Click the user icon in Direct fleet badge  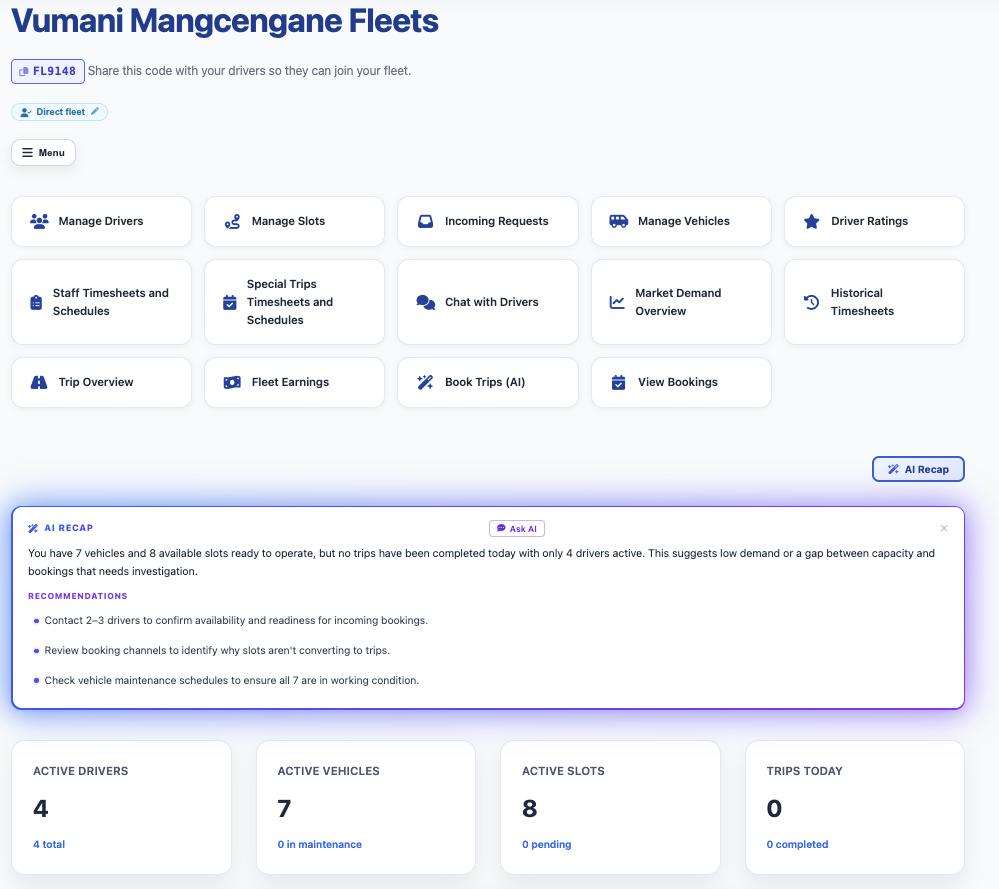coord(25,112)
